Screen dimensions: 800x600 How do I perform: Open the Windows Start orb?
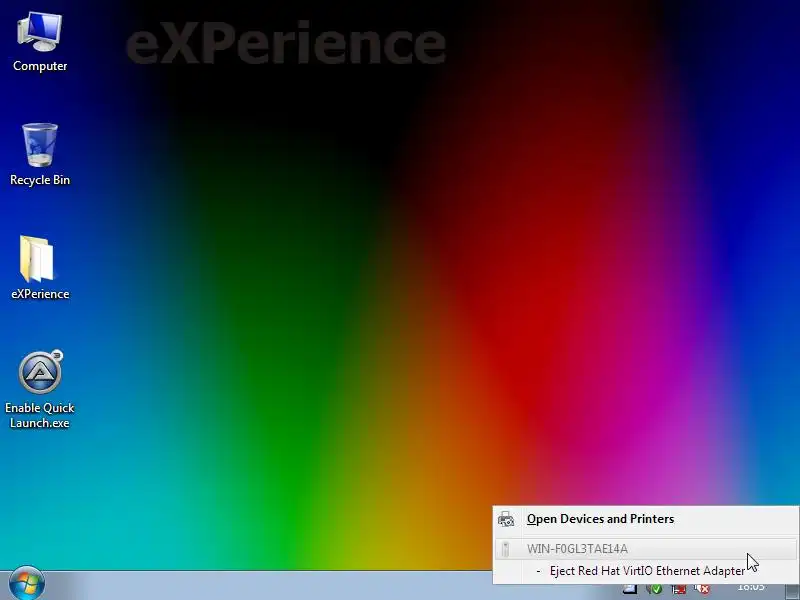27,583
